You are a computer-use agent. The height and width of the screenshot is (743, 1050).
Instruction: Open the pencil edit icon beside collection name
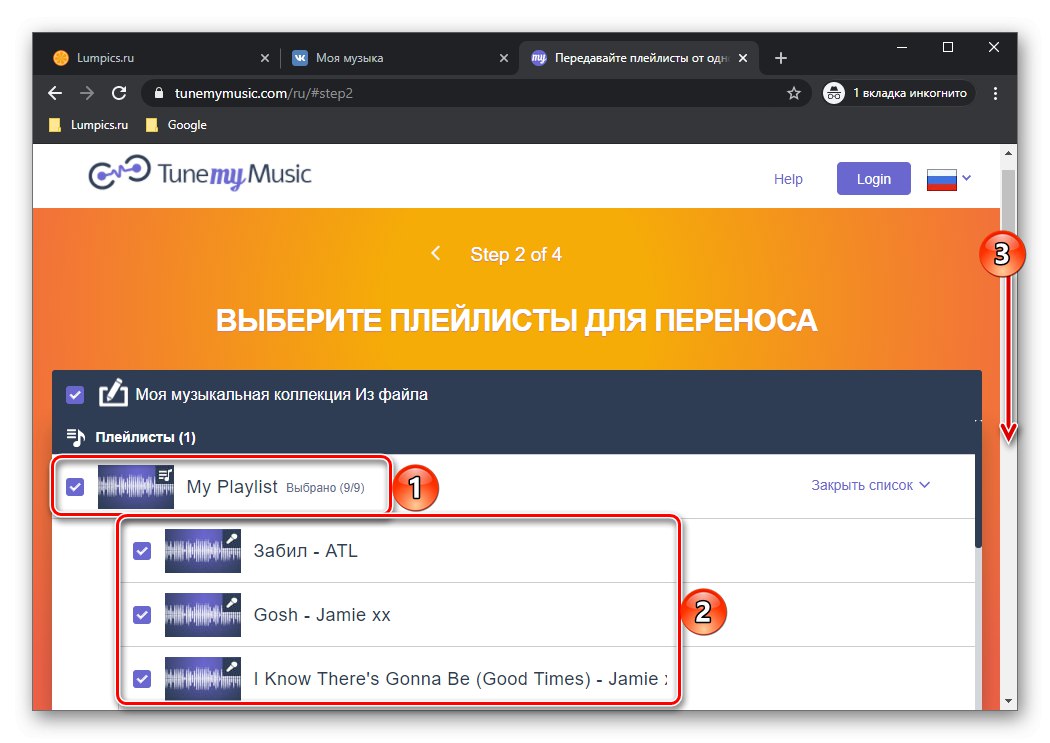click(113, 394)
